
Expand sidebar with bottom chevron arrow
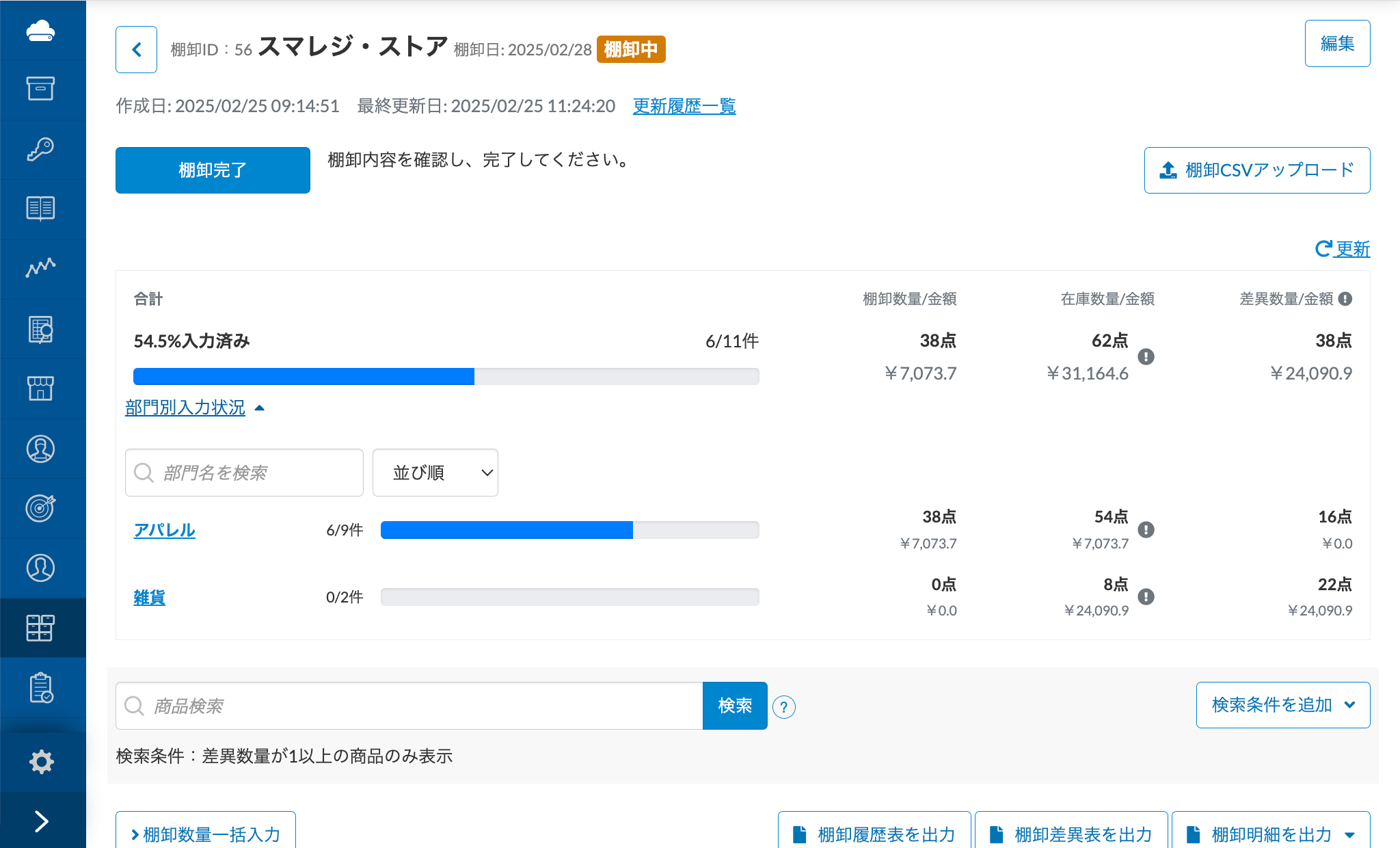[41, 821]
